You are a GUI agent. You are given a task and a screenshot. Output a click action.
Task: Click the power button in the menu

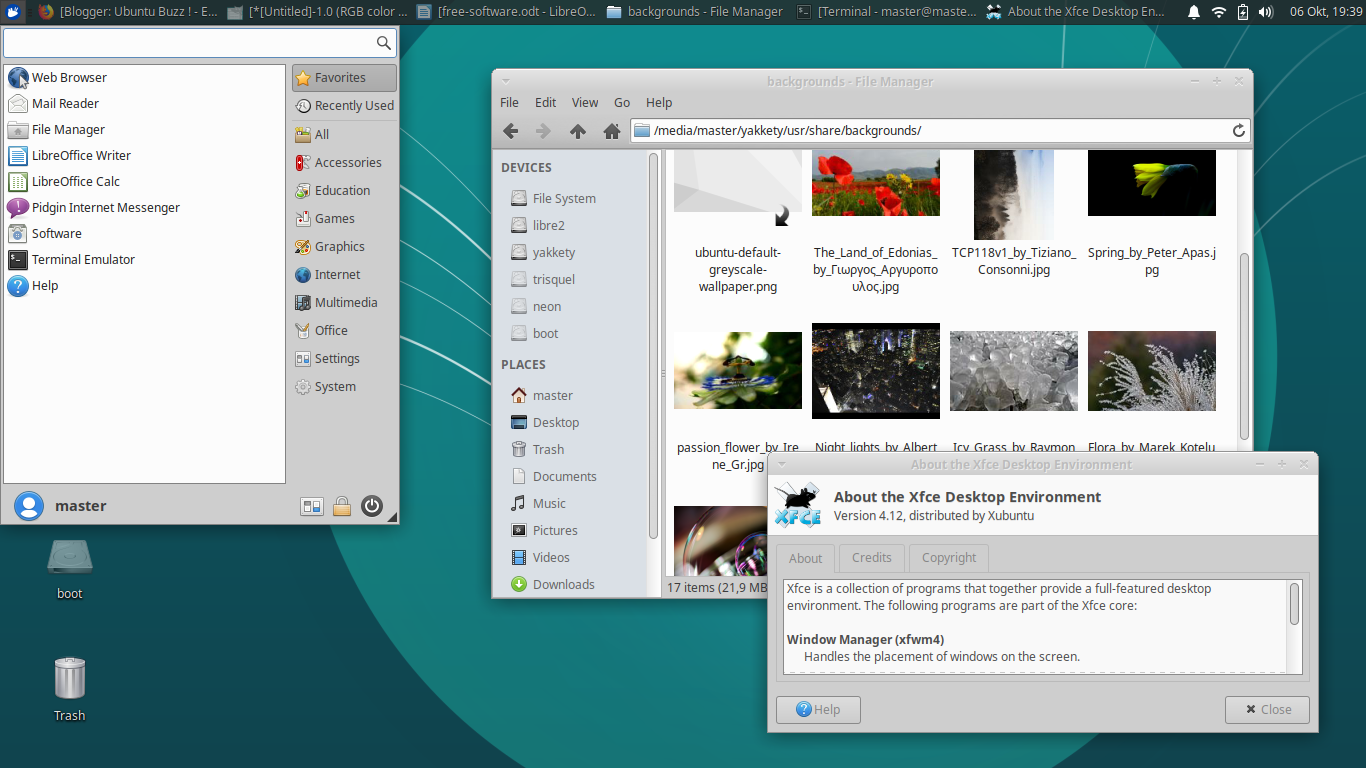pyautogui.click(x=372, y=506)
